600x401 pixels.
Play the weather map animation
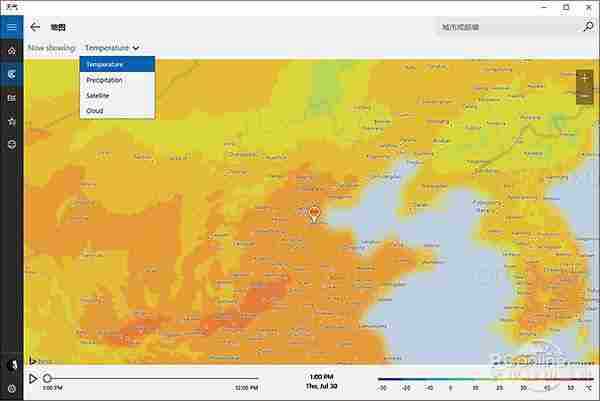coord(33,379)
